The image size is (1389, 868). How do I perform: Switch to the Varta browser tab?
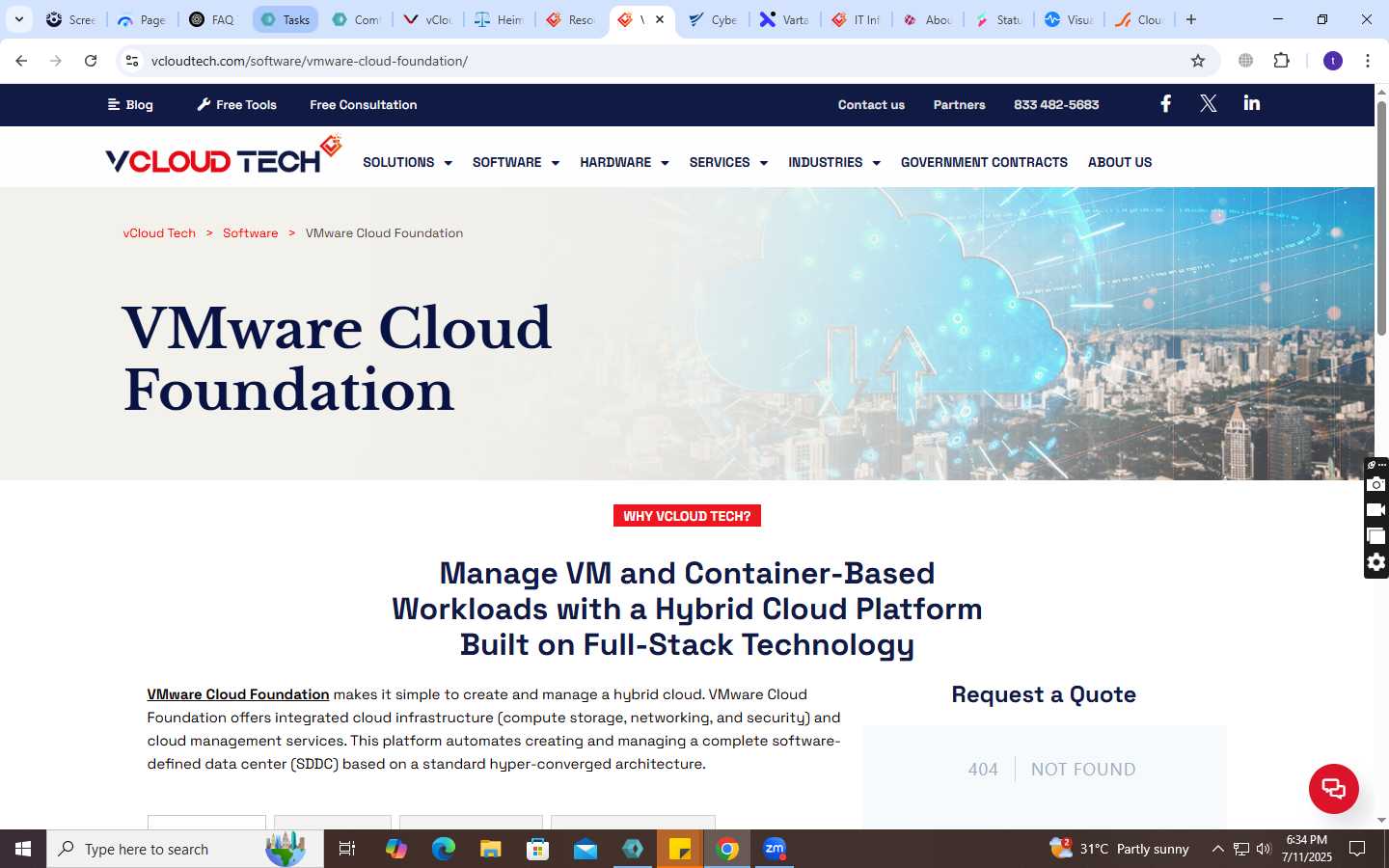[x=785, y=19]
